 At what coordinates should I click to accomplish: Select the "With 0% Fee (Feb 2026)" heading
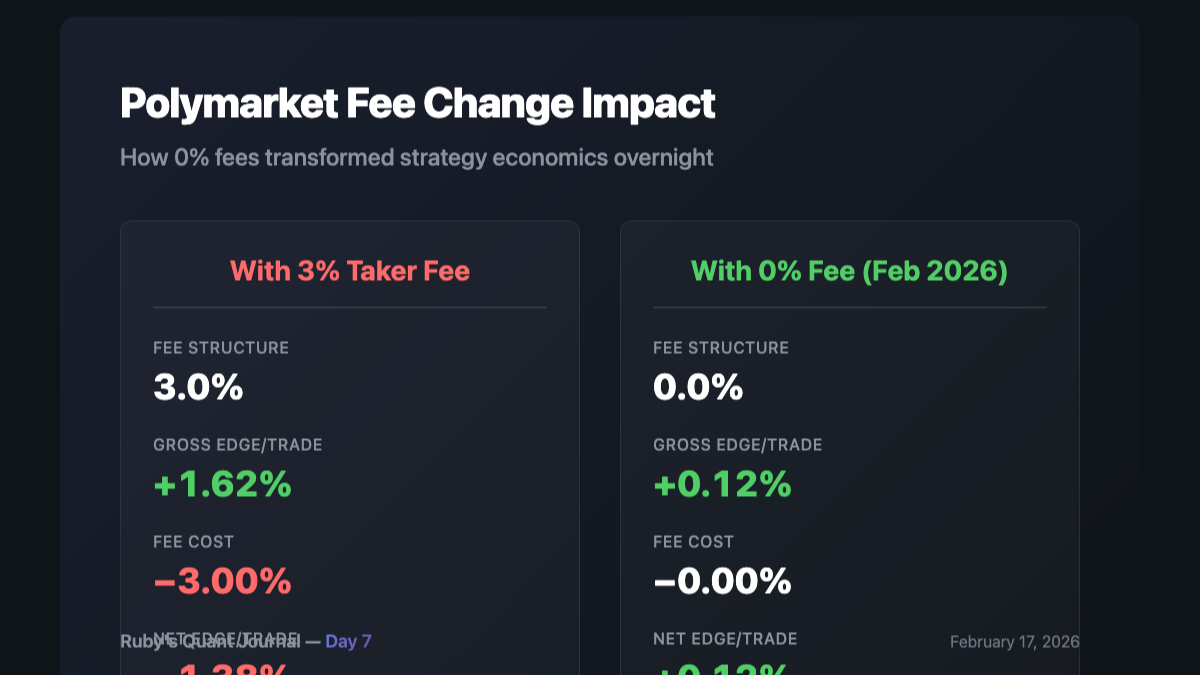[849, 271]
